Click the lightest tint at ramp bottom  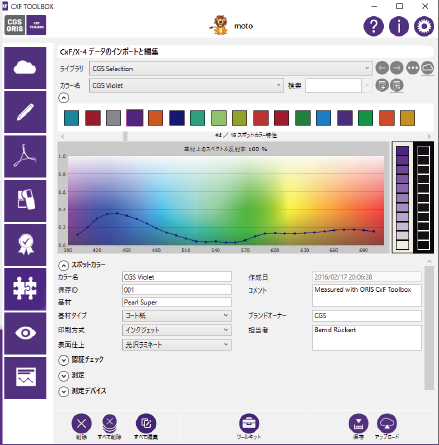[x=403, y=245]
